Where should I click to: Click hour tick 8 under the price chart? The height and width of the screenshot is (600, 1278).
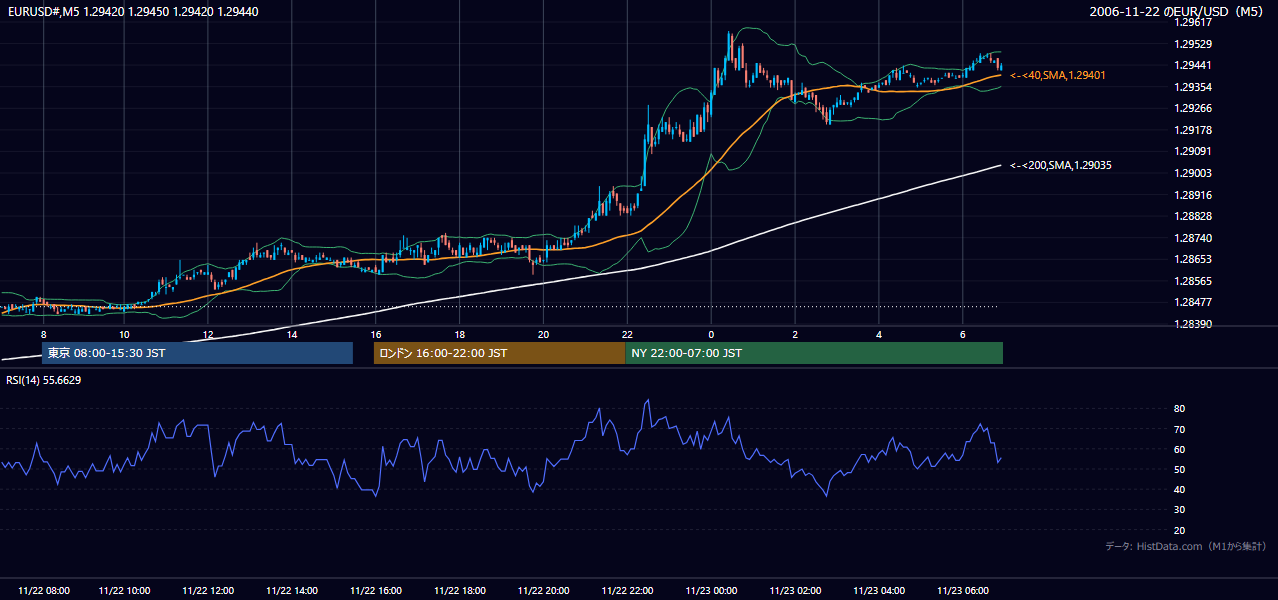point(43,334)
